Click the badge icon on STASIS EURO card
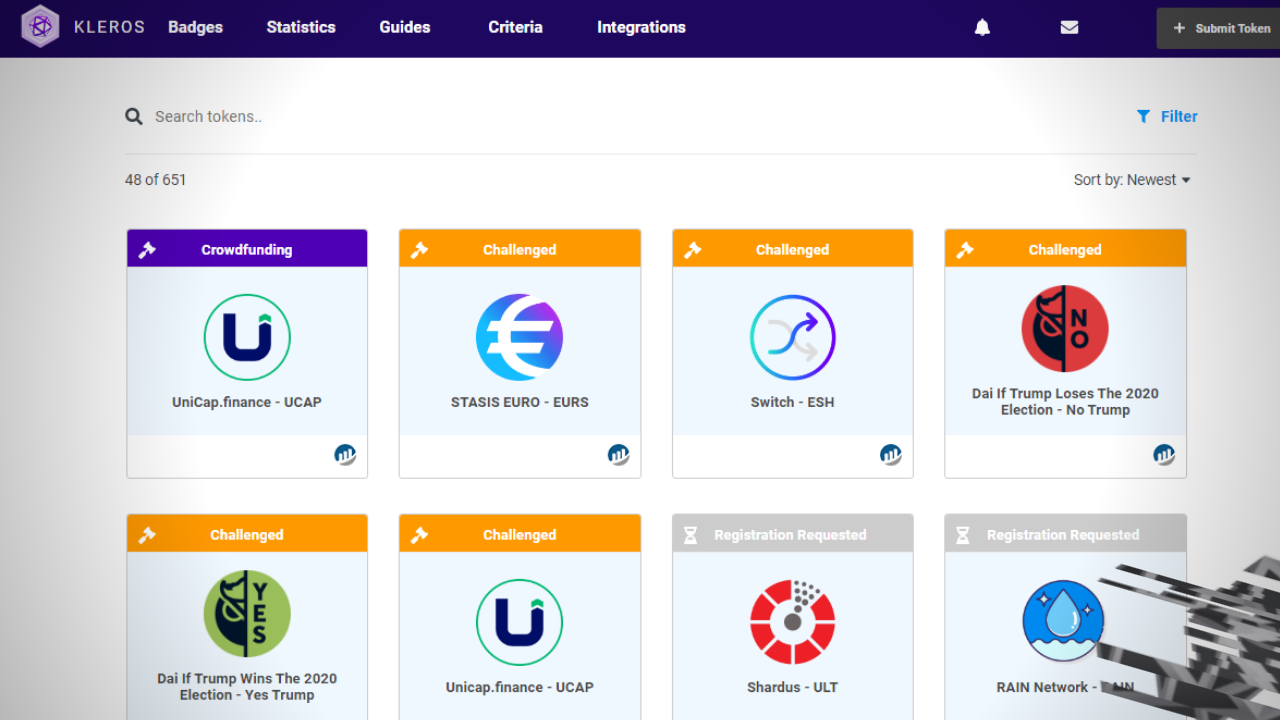The width and height of the screenshot is (1280, 720). pos(619,455)
